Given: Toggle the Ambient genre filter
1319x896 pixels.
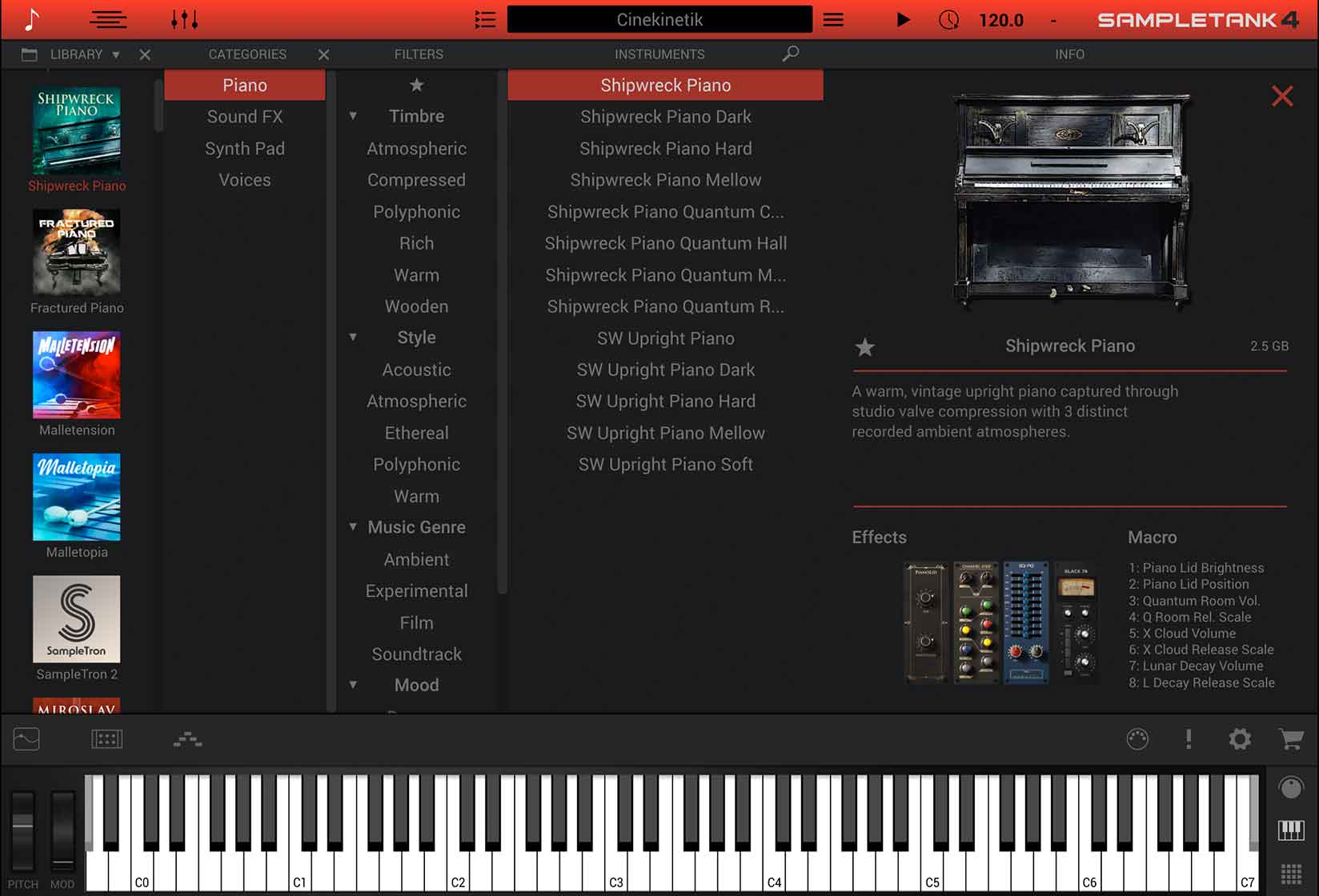Looking at the screenshot, I should [x=416, y=559].
